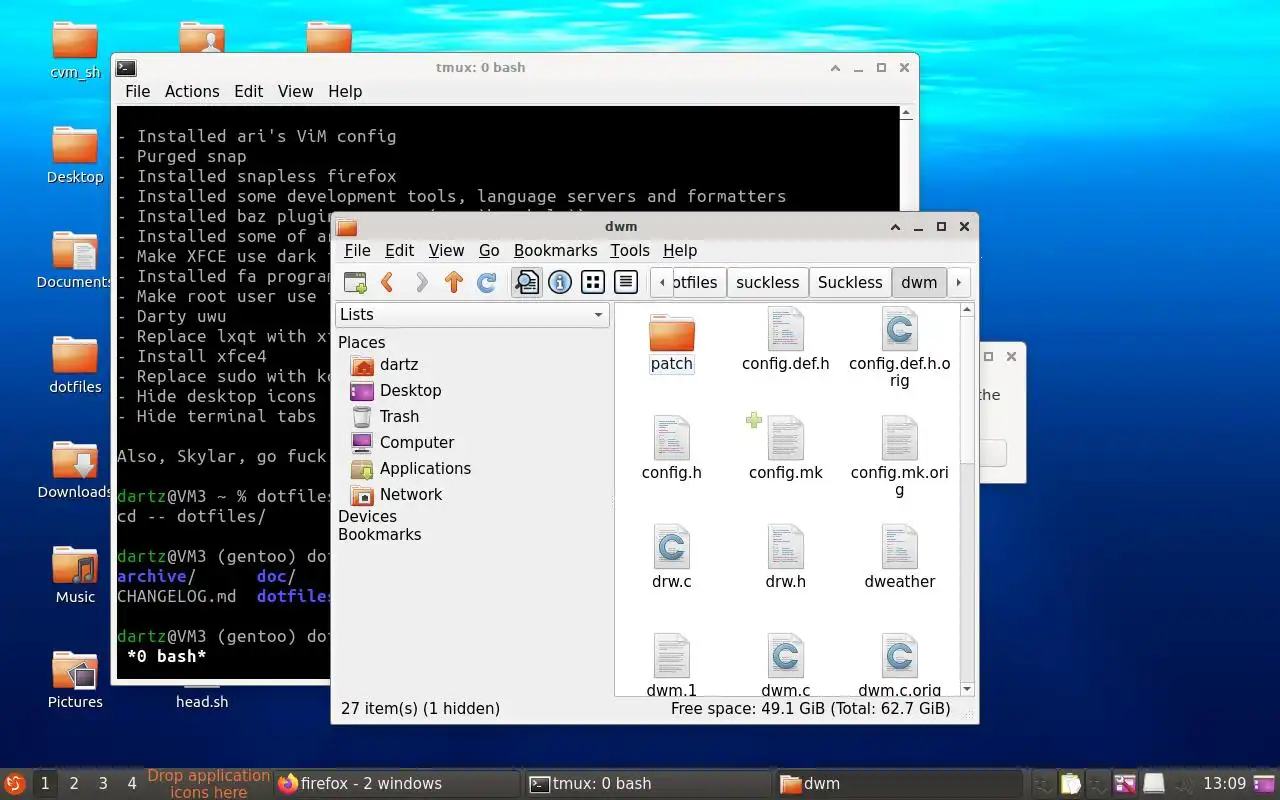Select dwm.c.orig file icon
The width and height of the screenshot is (1280, 800).
point(899,657)
